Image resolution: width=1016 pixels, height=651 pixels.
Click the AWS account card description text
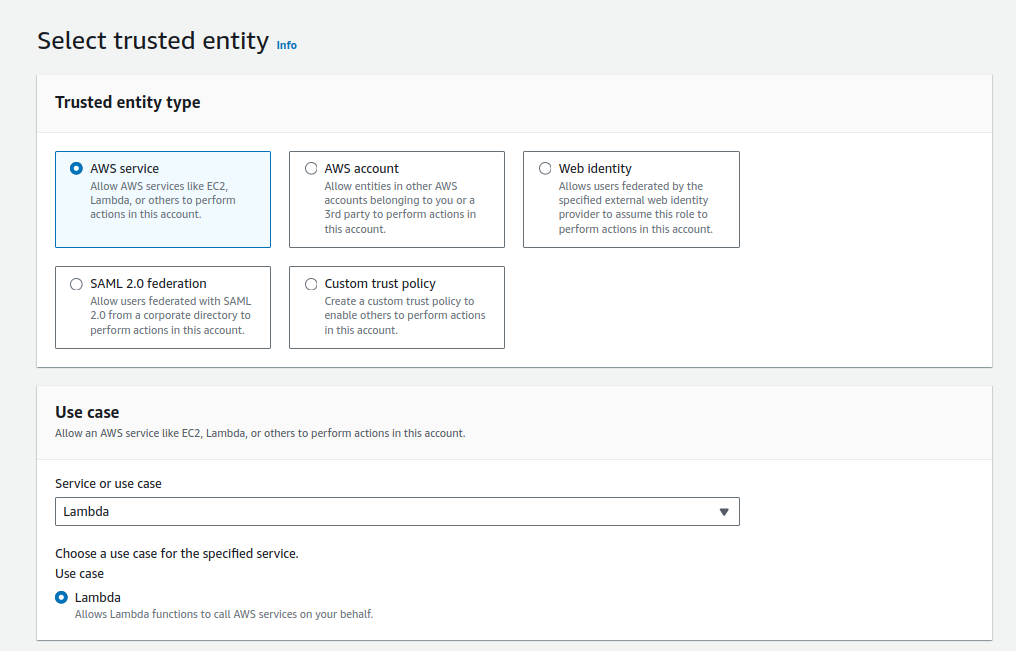click(400, 208)
